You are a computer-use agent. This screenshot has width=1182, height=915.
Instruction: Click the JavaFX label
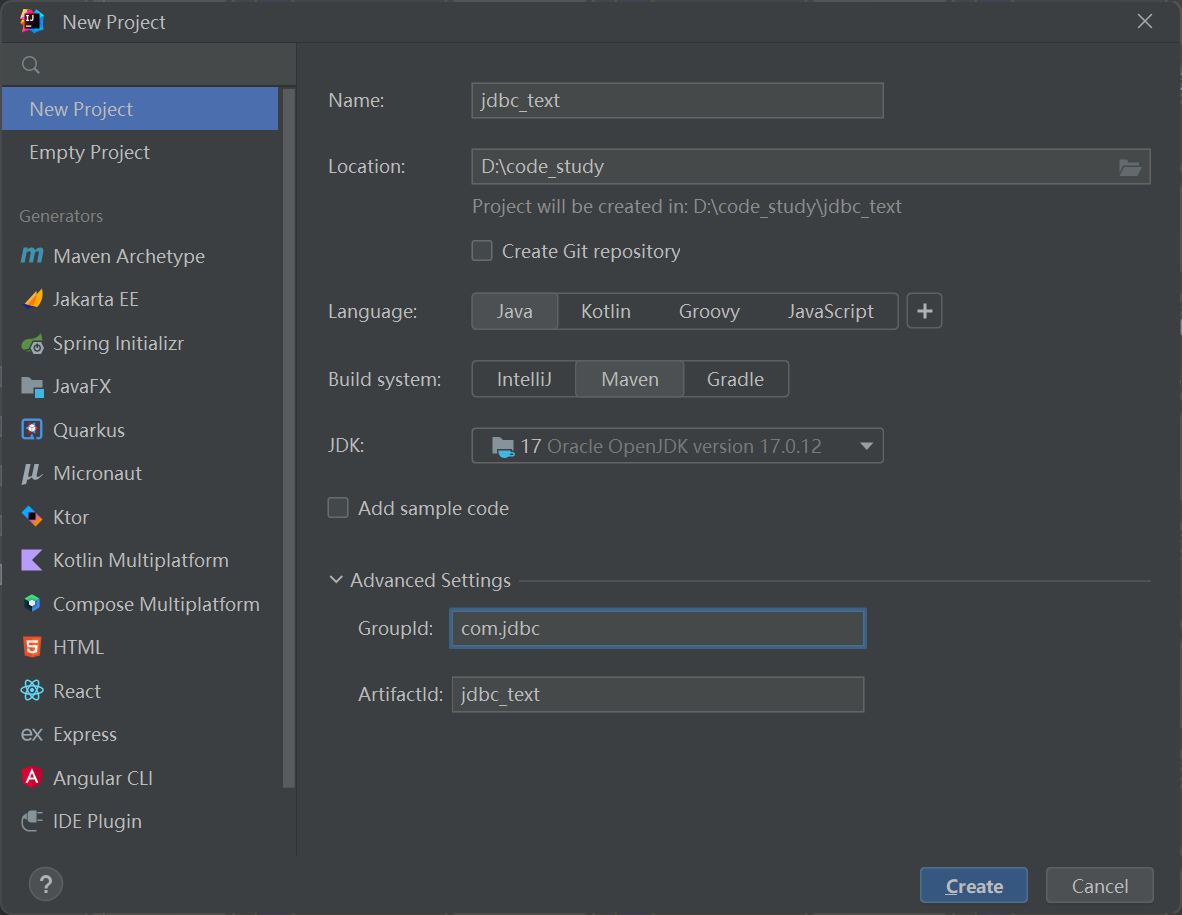coord(82,387)
